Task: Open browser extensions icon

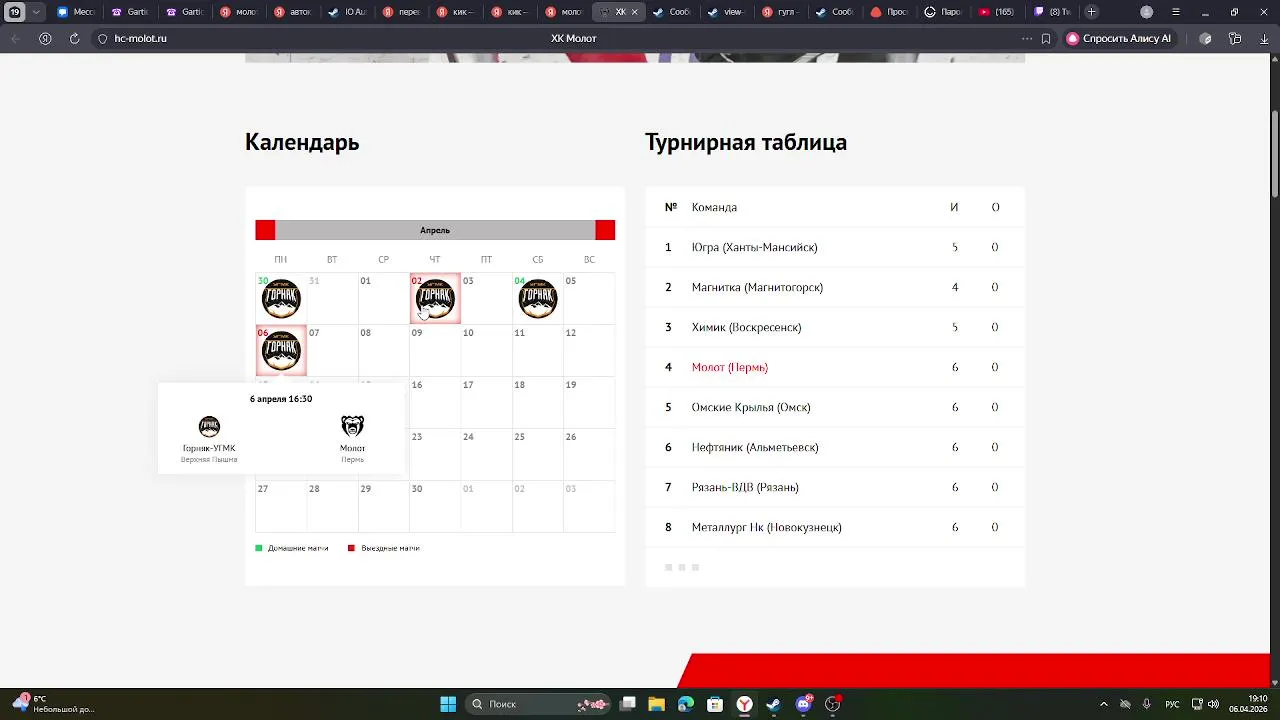Action: [1205, 38]
